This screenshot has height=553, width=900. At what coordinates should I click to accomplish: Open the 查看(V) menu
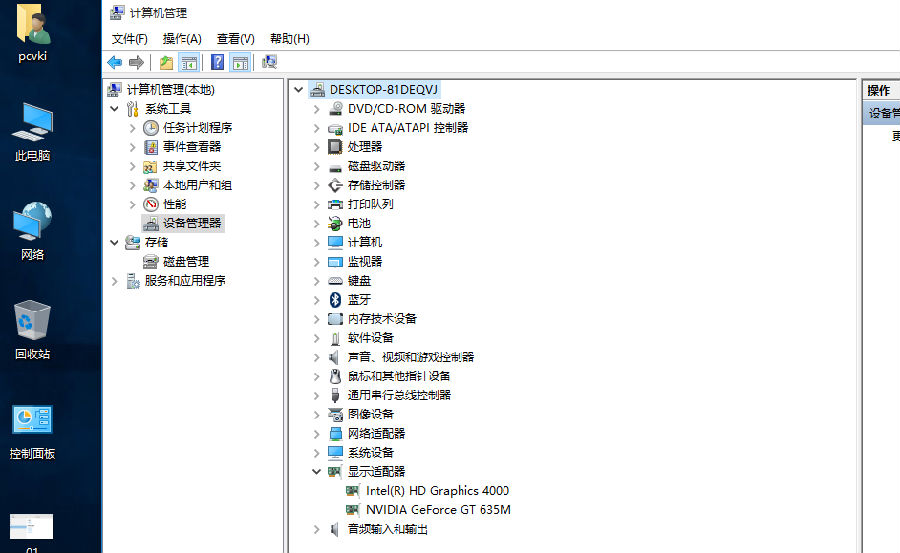pyautogui.click(x=235, y=39)
